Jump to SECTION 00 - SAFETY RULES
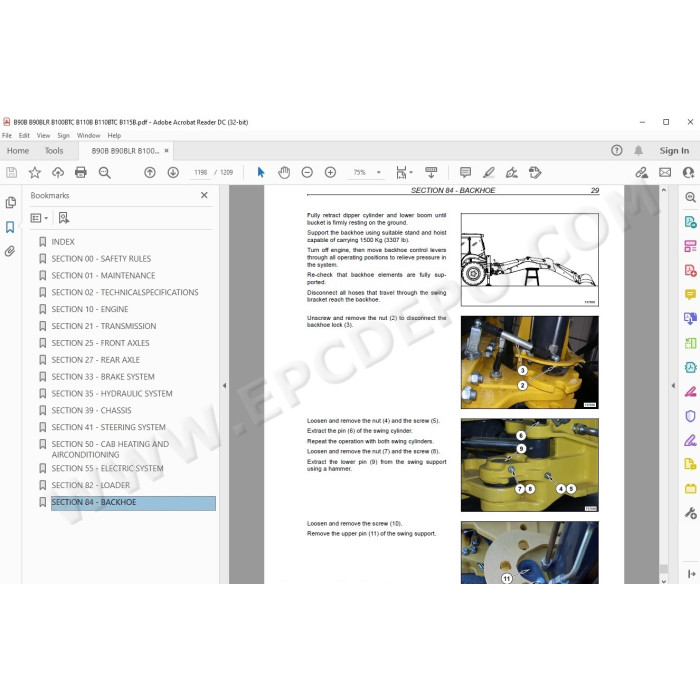This screenshot has height=700, width=700. click(x=101, y=259)
